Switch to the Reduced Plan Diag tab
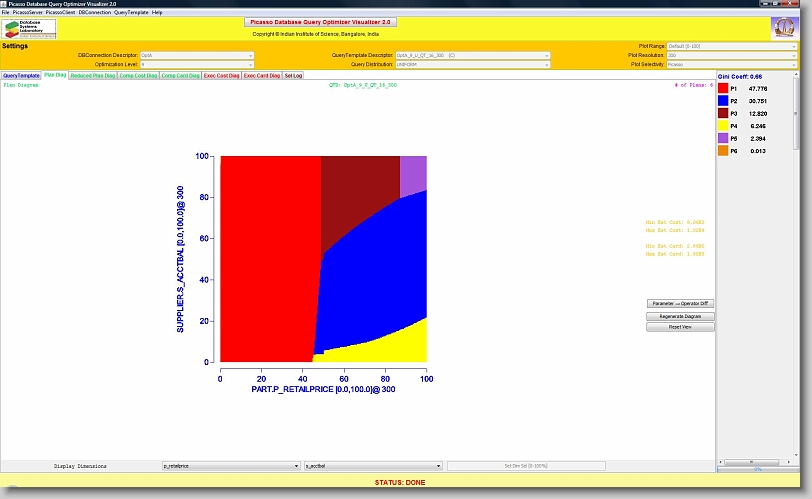 click(93, 75)
